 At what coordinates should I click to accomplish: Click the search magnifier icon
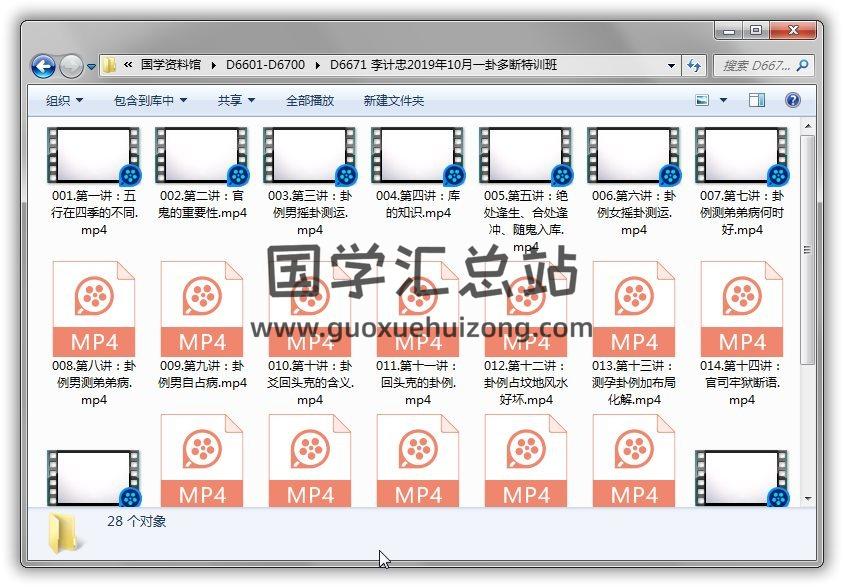pos(803,66)
